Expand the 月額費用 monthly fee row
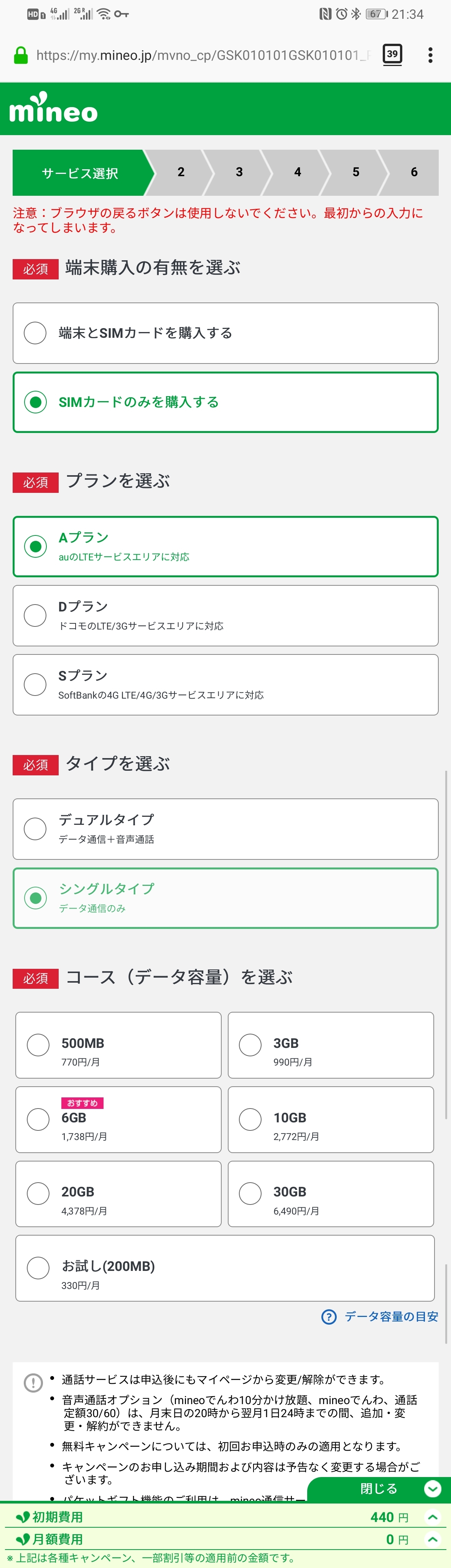 click(x=432, y=1539)
